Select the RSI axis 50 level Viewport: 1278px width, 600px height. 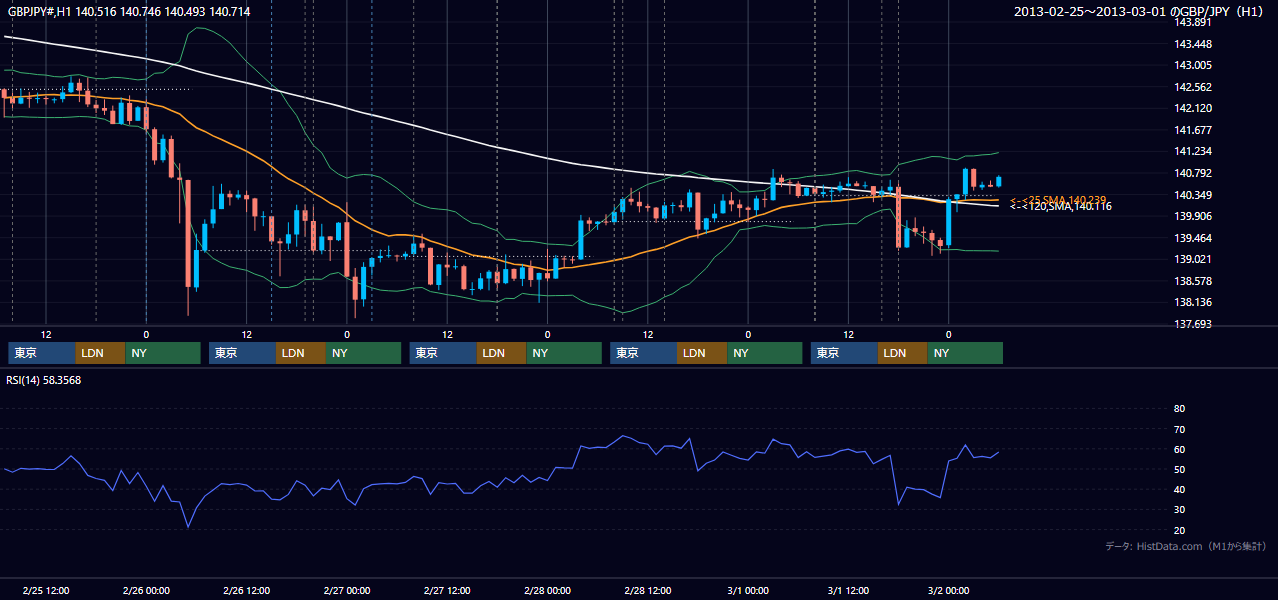click(1179, 469)
